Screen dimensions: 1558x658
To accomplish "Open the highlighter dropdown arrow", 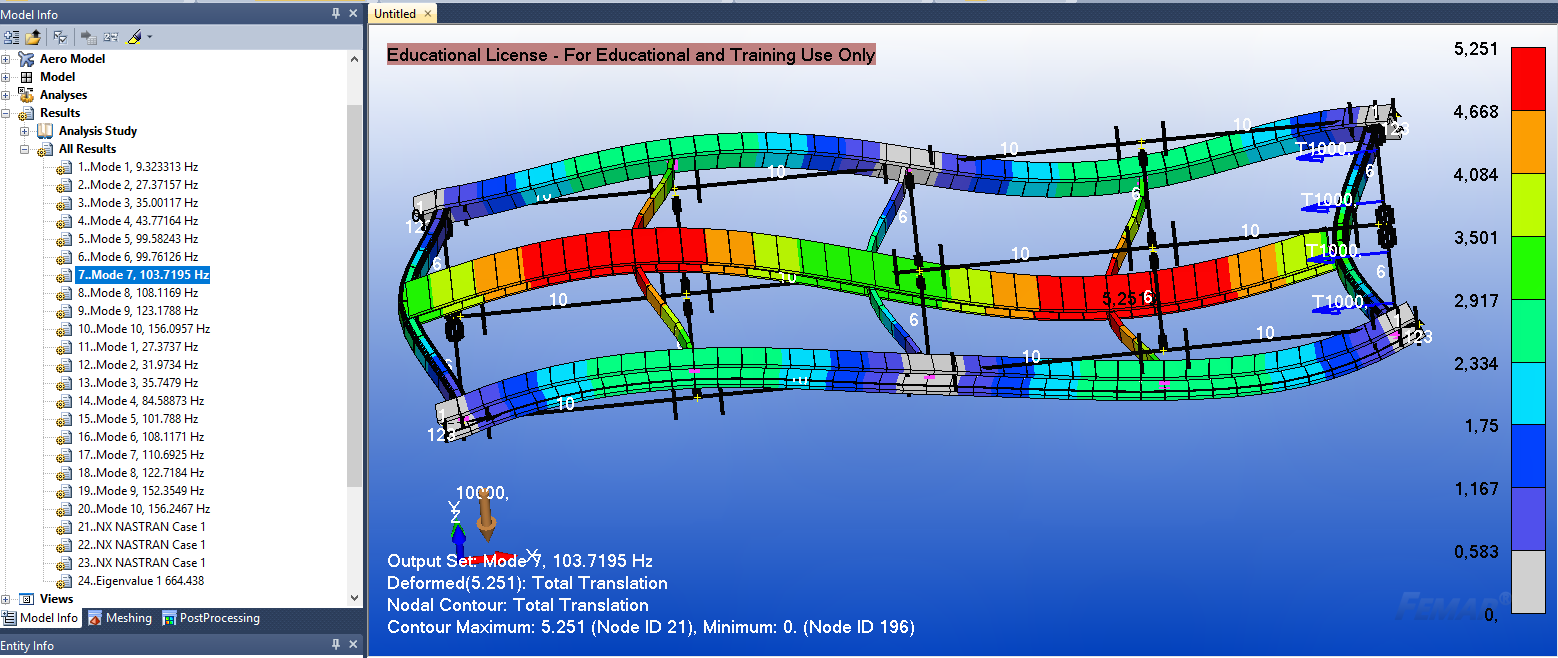I will tap(150, 37).
